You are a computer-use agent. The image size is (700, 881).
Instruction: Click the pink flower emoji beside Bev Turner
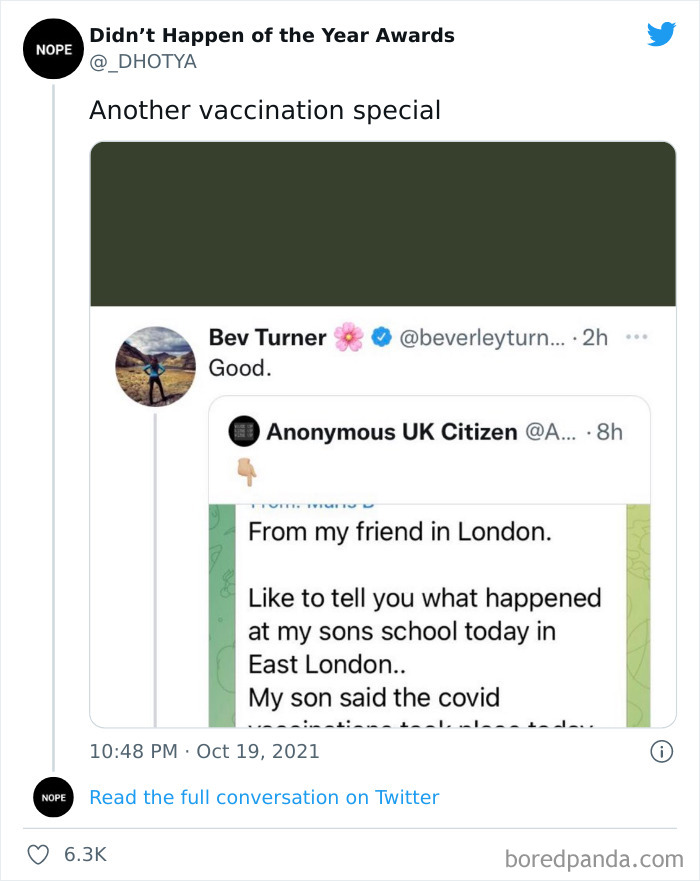click(349, 338)
